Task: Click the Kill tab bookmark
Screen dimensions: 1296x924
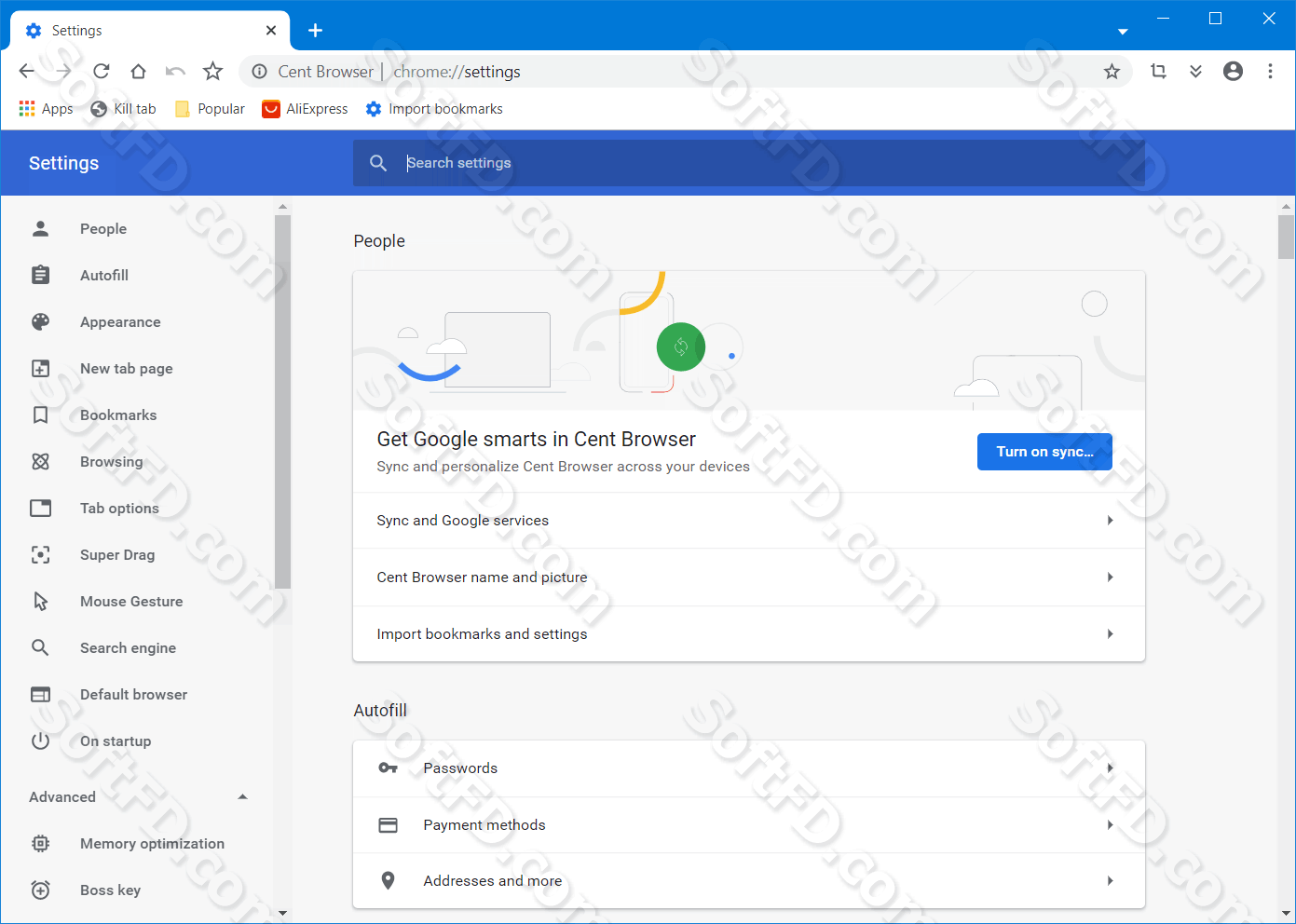Action: coord(123,109)
